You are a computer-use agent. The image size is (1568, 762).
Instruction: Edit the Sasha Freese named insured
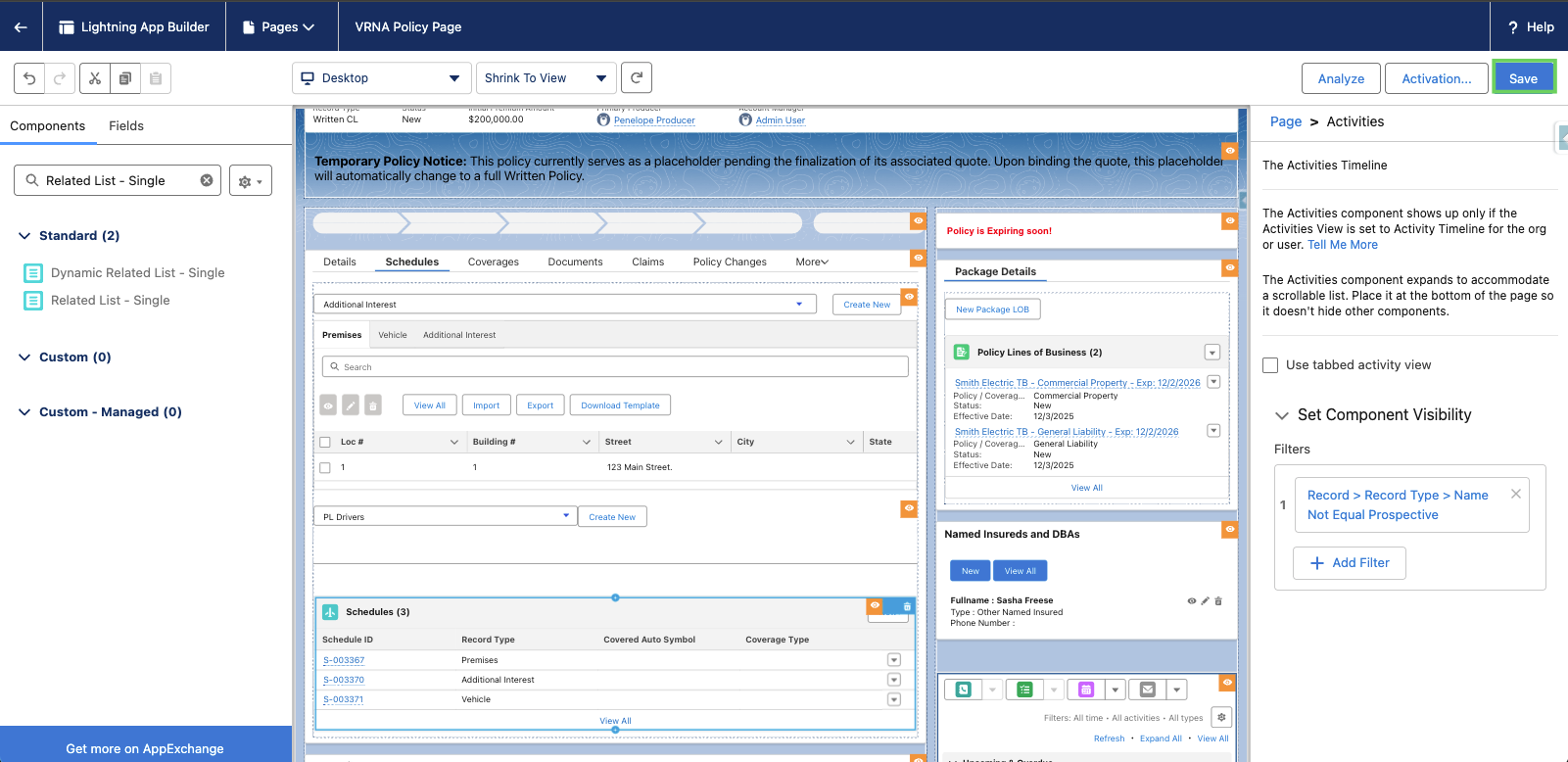(x=1206, y=601)
